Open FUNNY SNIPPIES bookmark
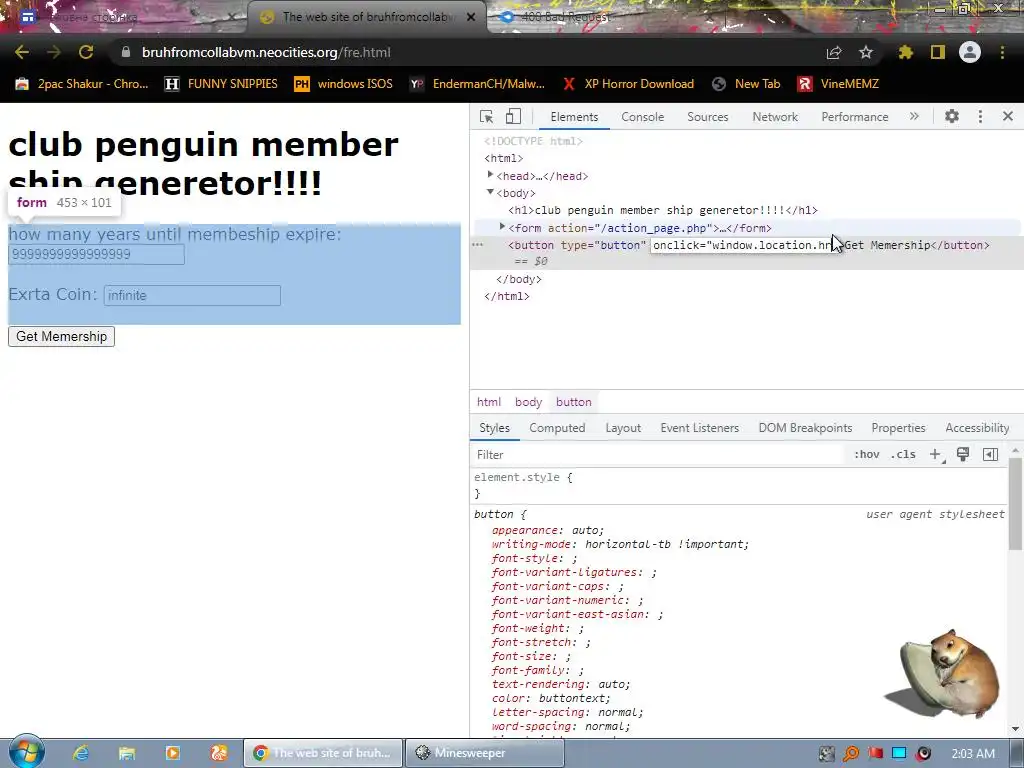Image resolution: width=1024 pixels, height=768 pixels. tap(221, 84)
